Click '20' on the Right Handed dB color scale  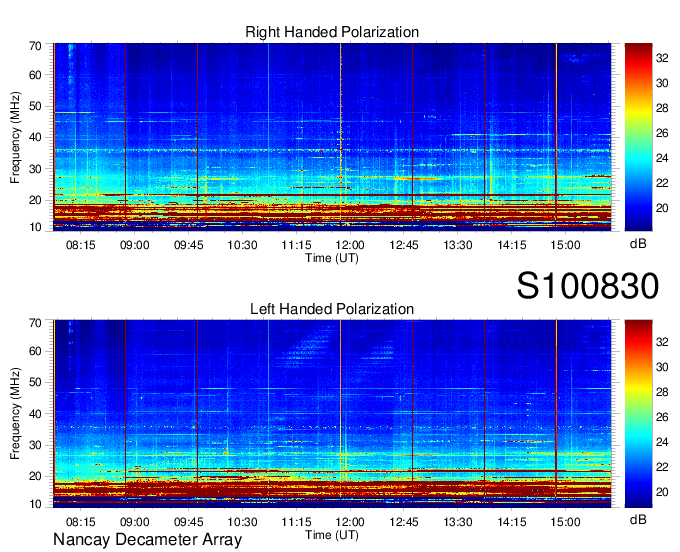pyautogui.click(x=662, y=208)
